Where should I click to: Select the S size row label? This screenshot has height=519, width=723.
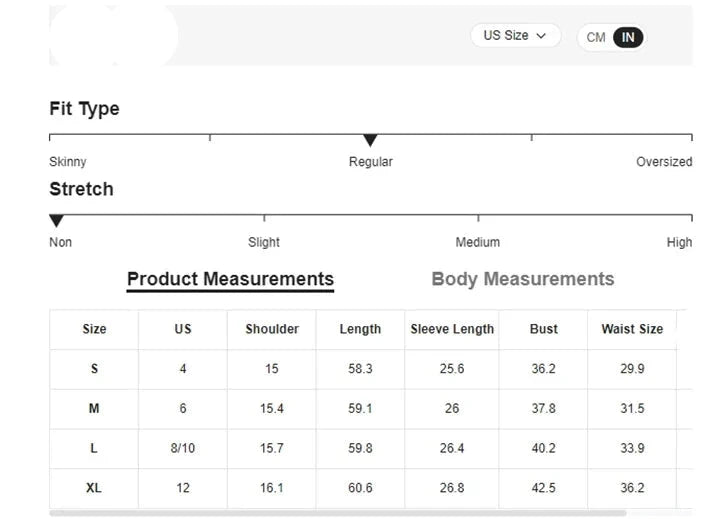pos(94,369)
